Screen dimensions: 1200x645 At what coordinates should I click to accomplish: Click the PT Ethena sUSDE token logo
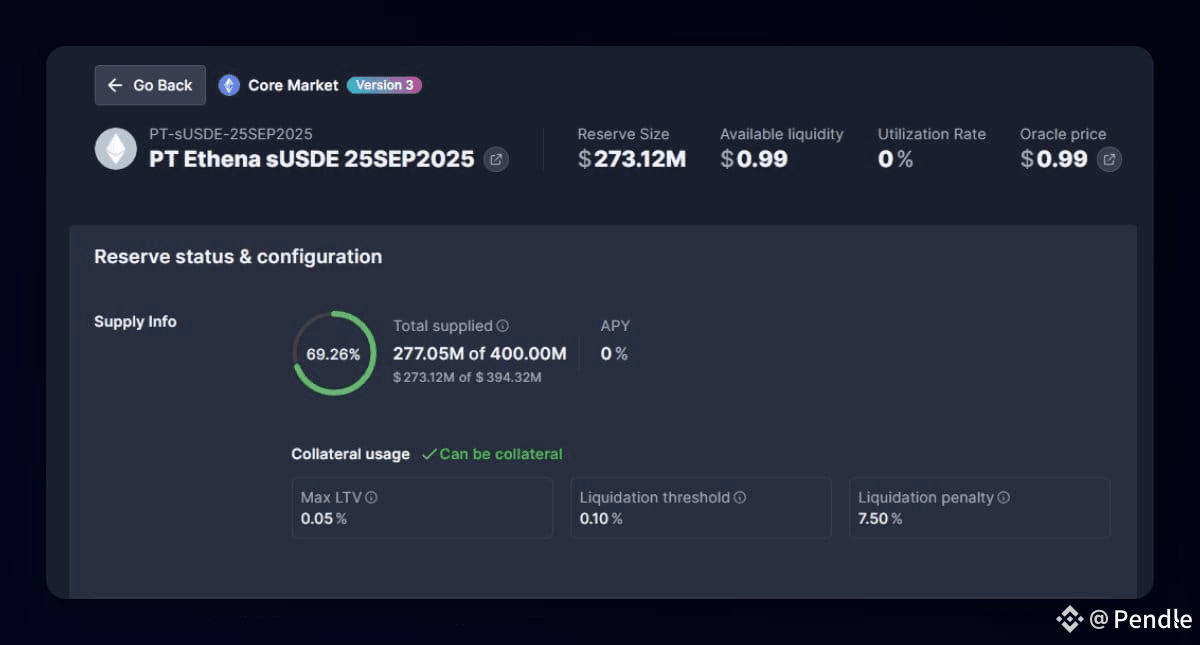[x=116, y=149]
